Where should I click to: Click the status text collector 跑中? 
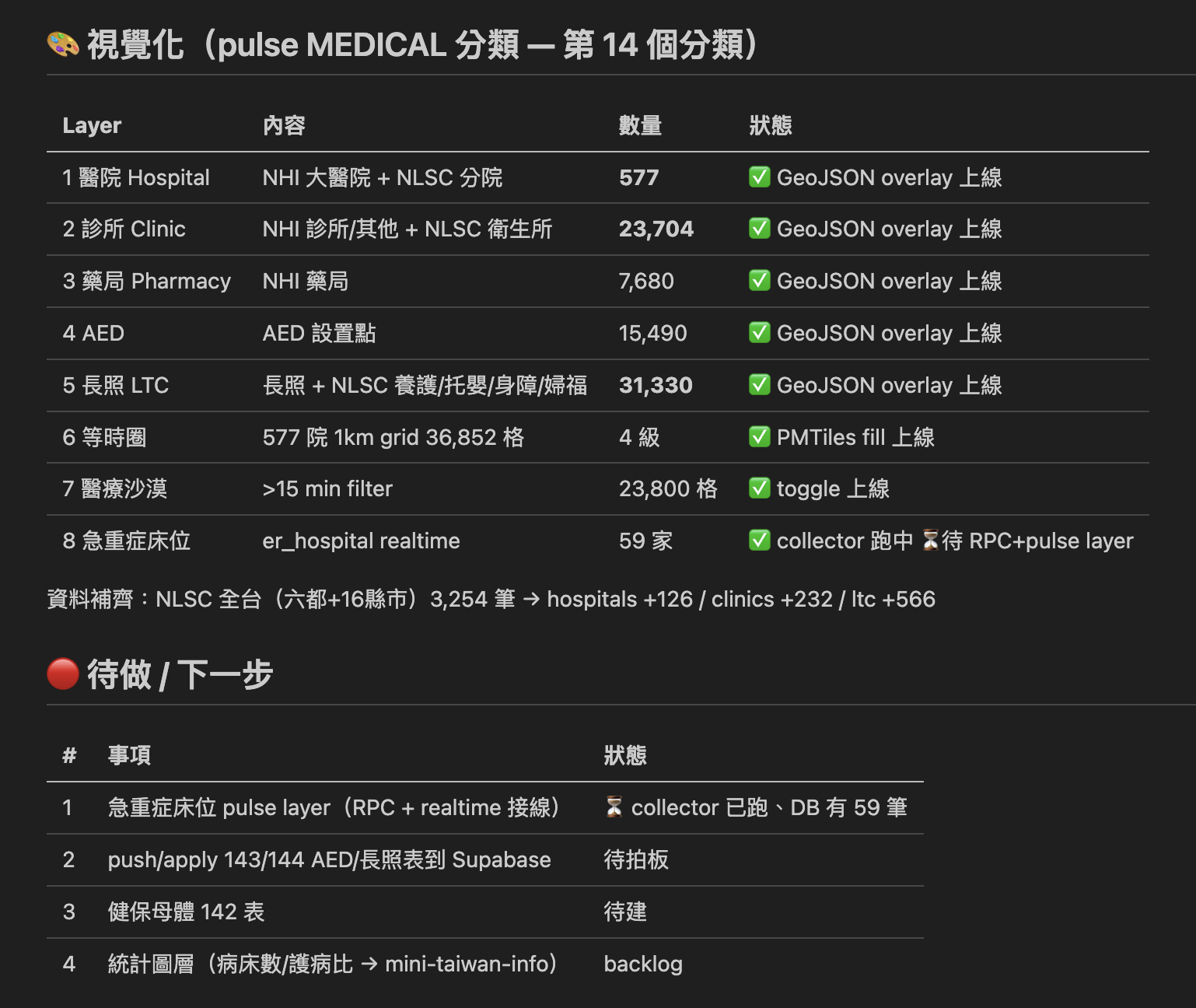coord(845,541)
